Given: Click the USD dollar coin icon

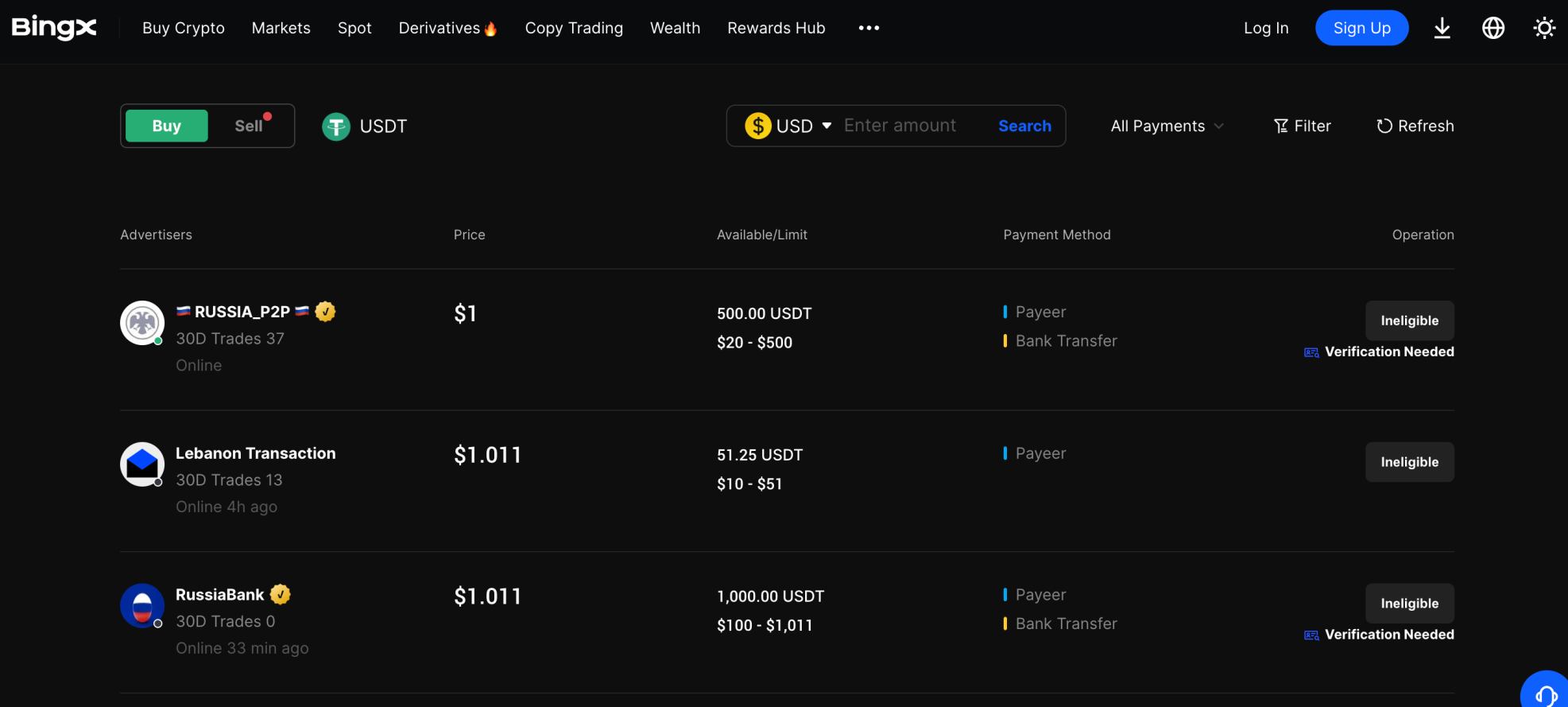Looking at the screenshot, I should [758, 126].
